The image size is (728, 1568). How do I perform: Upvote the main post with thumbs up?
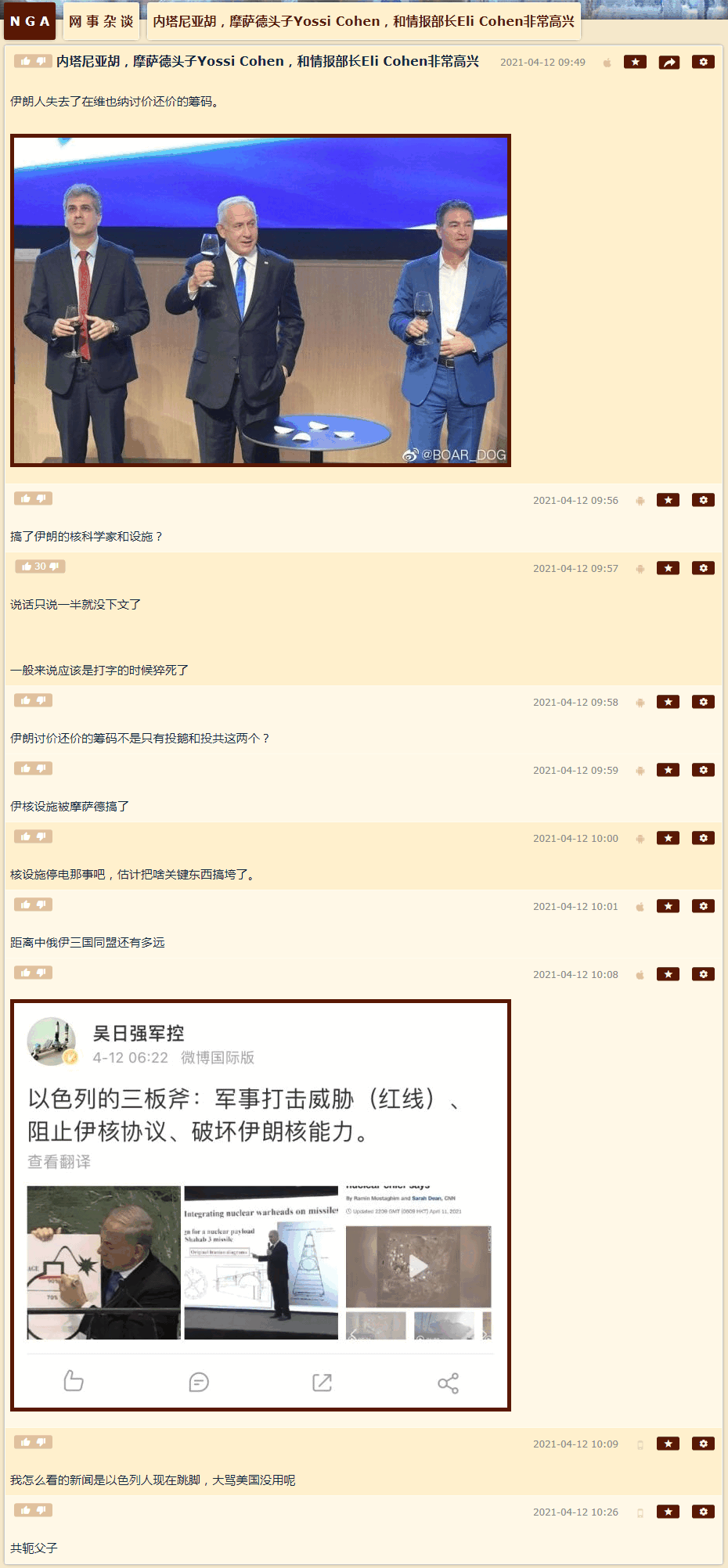(25, 61)
